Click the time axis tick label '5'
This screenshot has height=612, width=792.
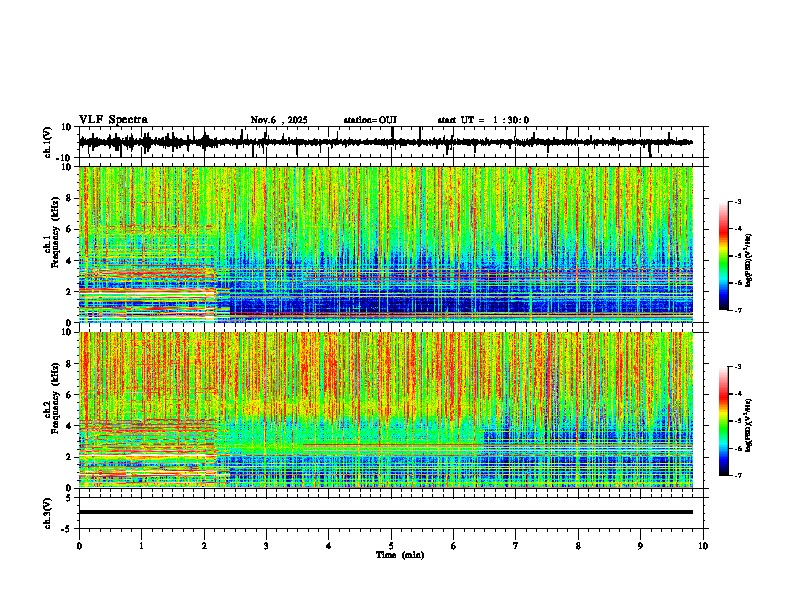coord(391,546)
